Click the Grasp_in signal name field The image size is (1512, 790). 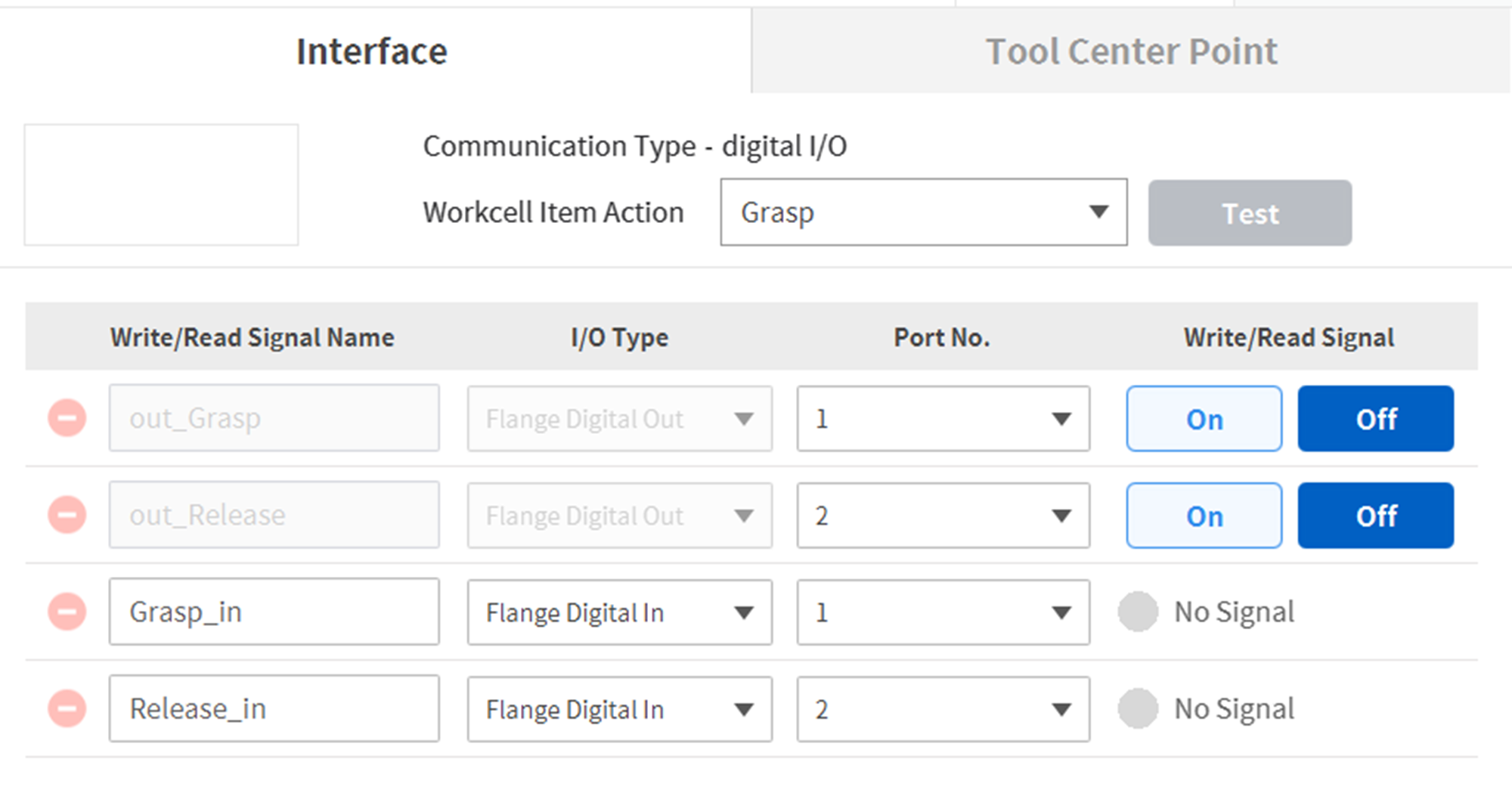pos(274,612)
